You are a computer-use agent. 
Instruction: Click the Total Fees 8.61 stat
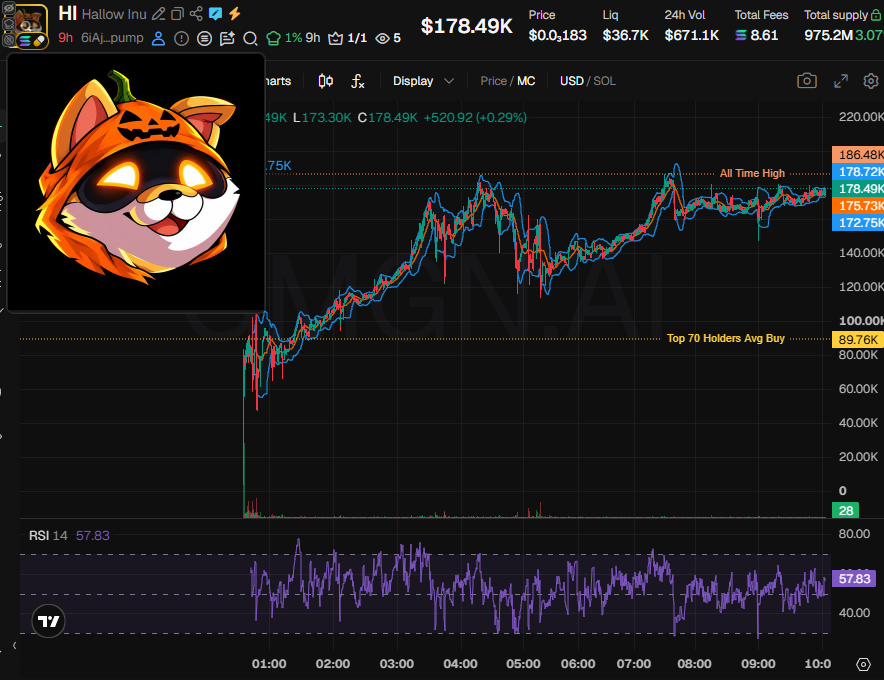tap(761, 26)
